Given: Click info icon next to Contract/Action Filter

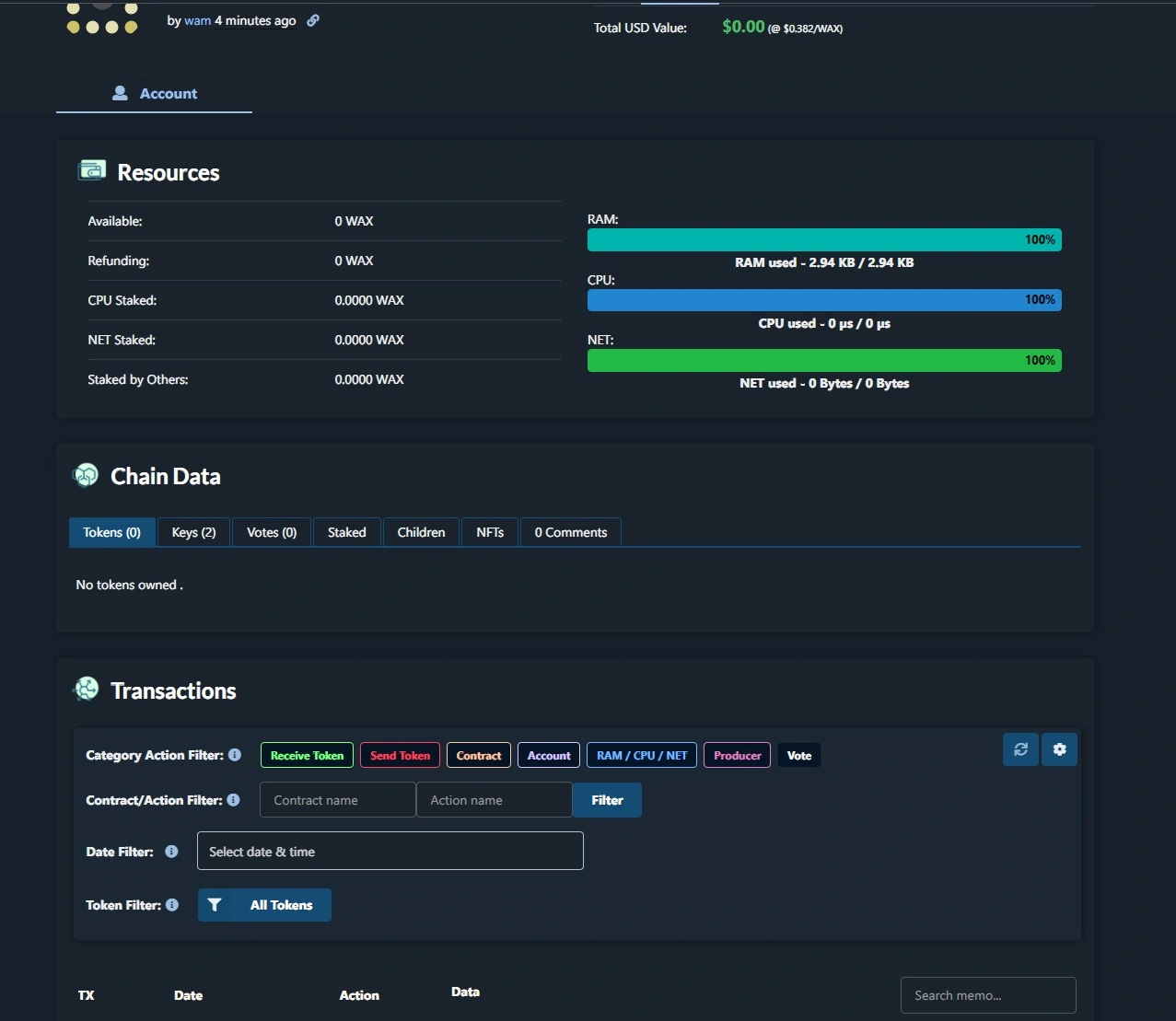Looking at the screenshot, I should (x=233, y=800).
